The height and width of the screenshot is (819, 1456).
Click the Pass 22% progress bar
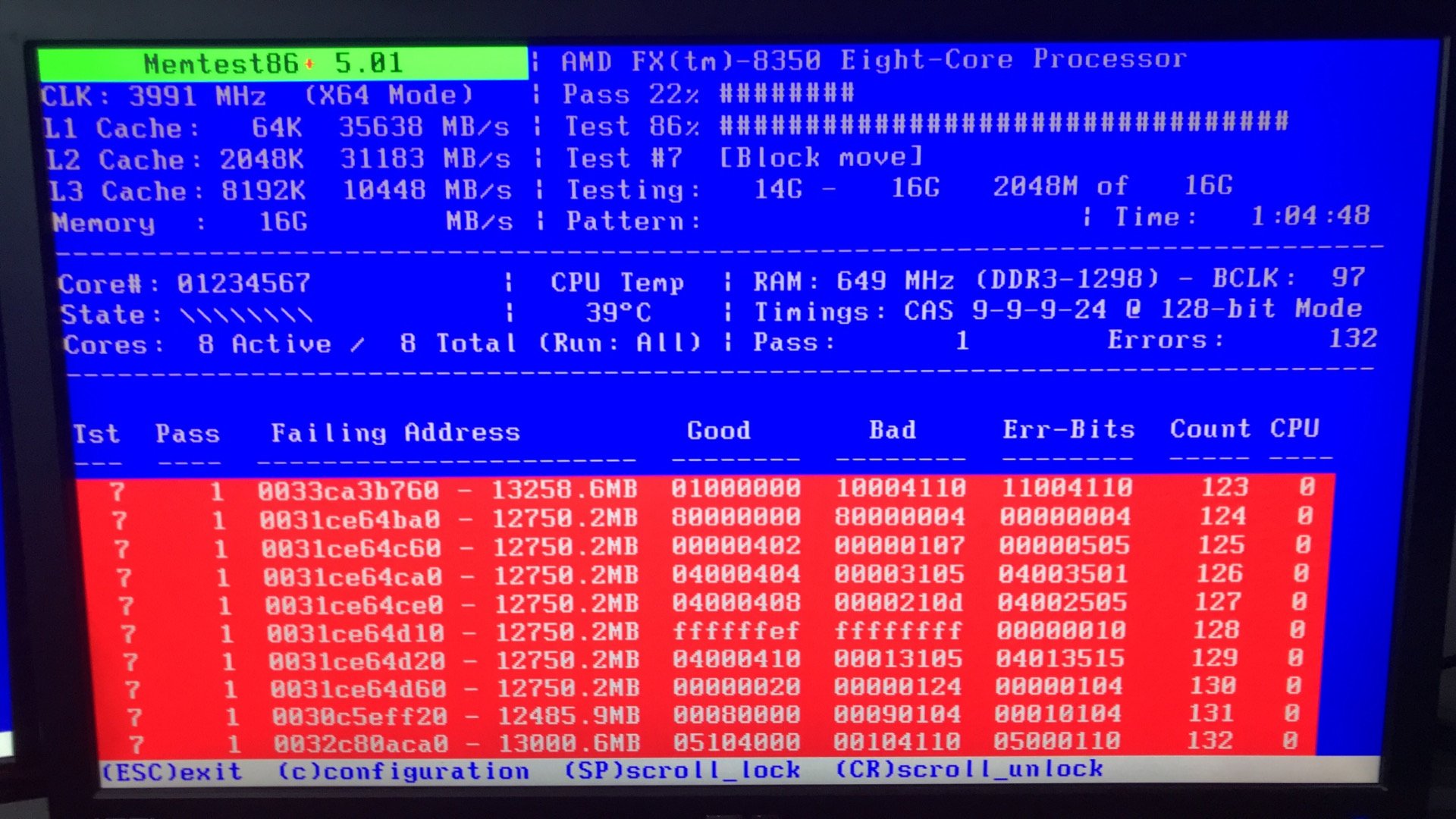(x=787, y=94)
